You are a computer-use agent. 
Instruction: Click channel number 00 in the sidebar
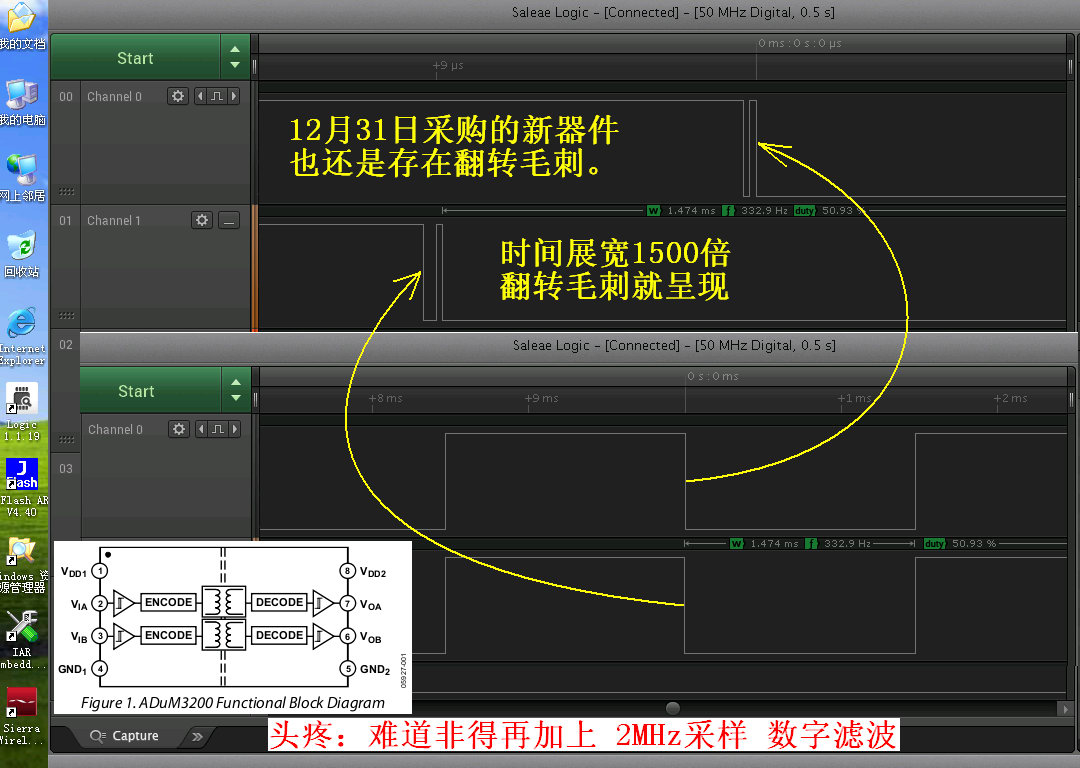65,96
